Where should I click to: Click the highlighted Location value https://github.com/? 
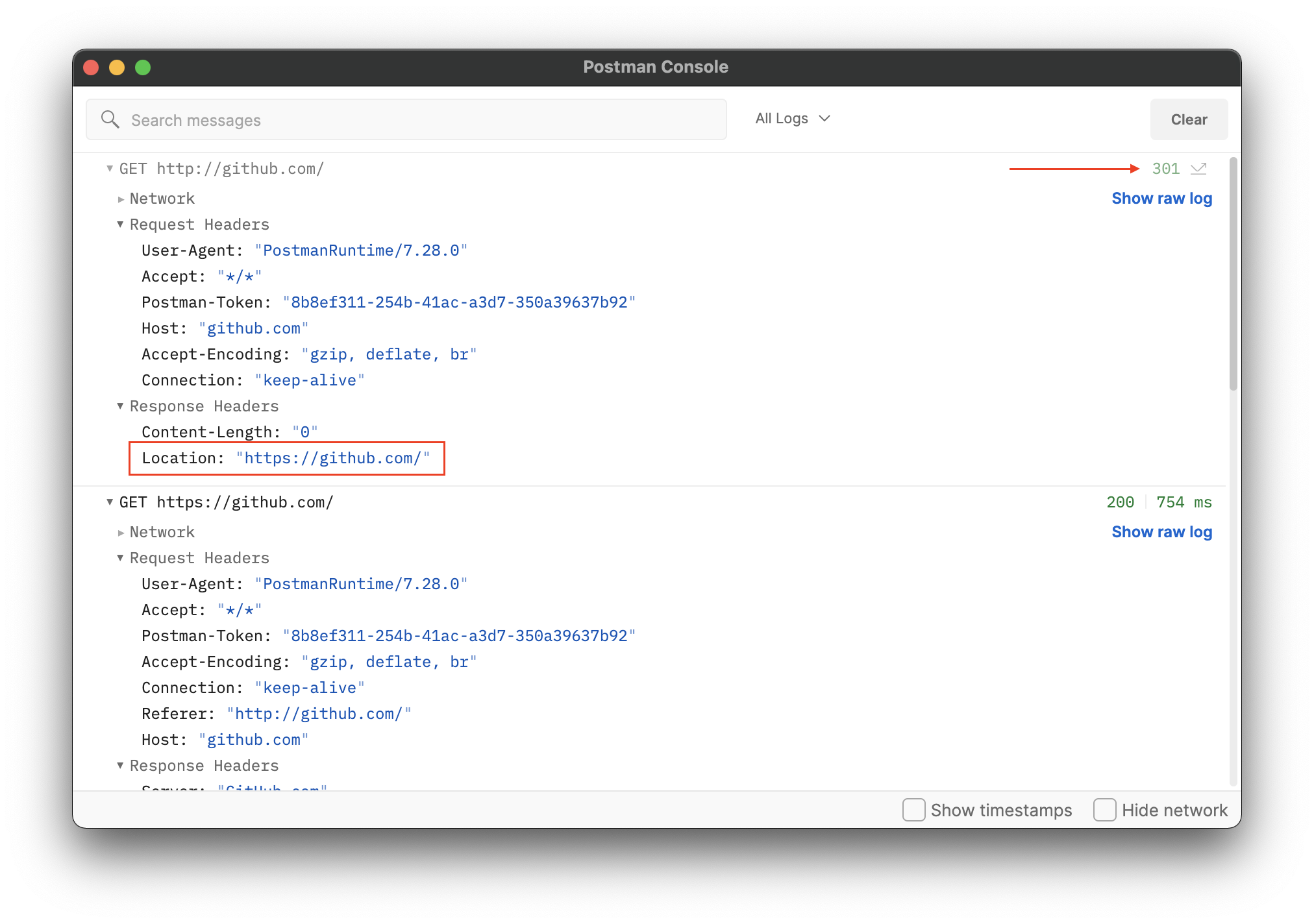click(336, 458)
